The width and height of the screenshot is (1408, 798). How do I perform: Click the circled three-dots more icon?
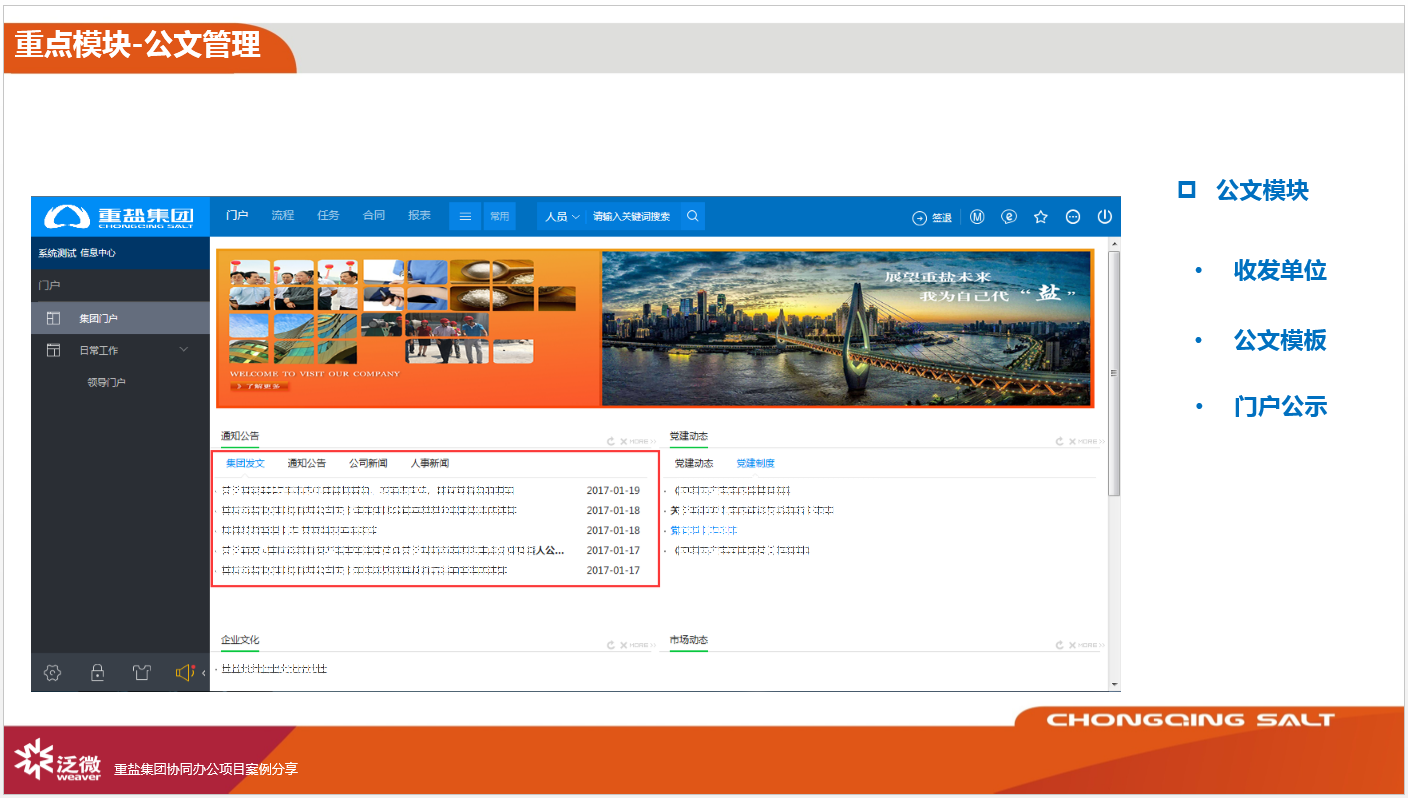1073,217
